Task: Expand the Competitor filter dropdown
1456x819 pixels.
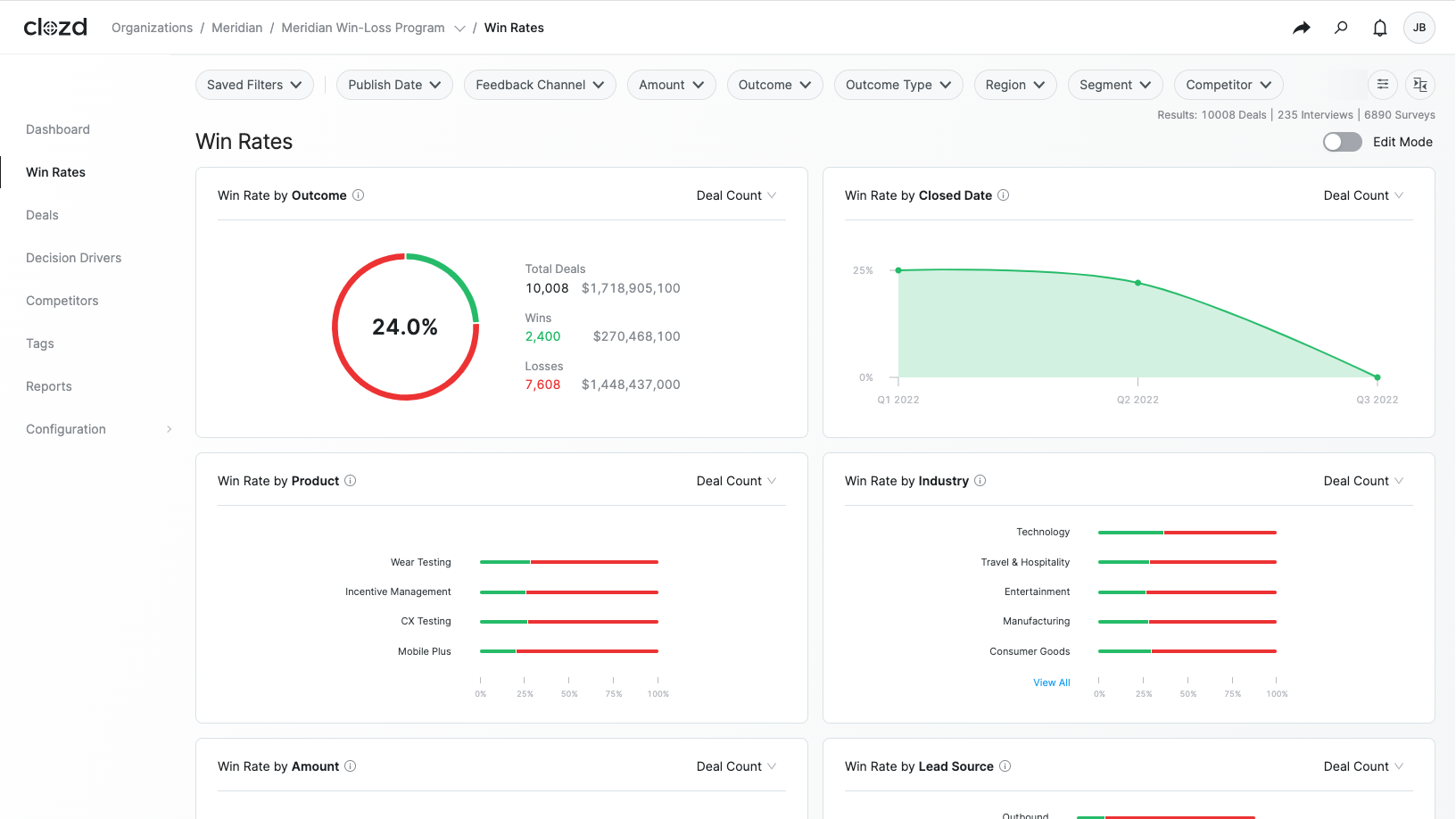Action: click(1228, 85)
